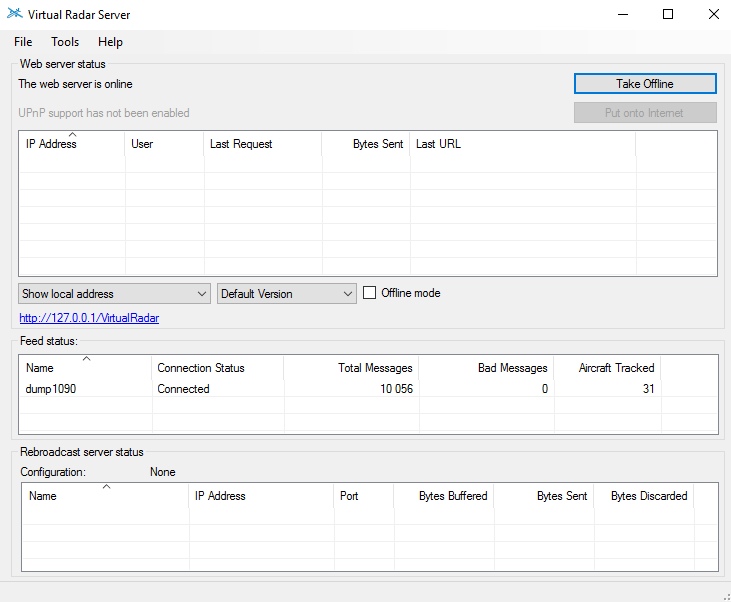This screenshot has width=731, height=602.
Task: Click the Connected status cell
Action: tap(183, 388)
